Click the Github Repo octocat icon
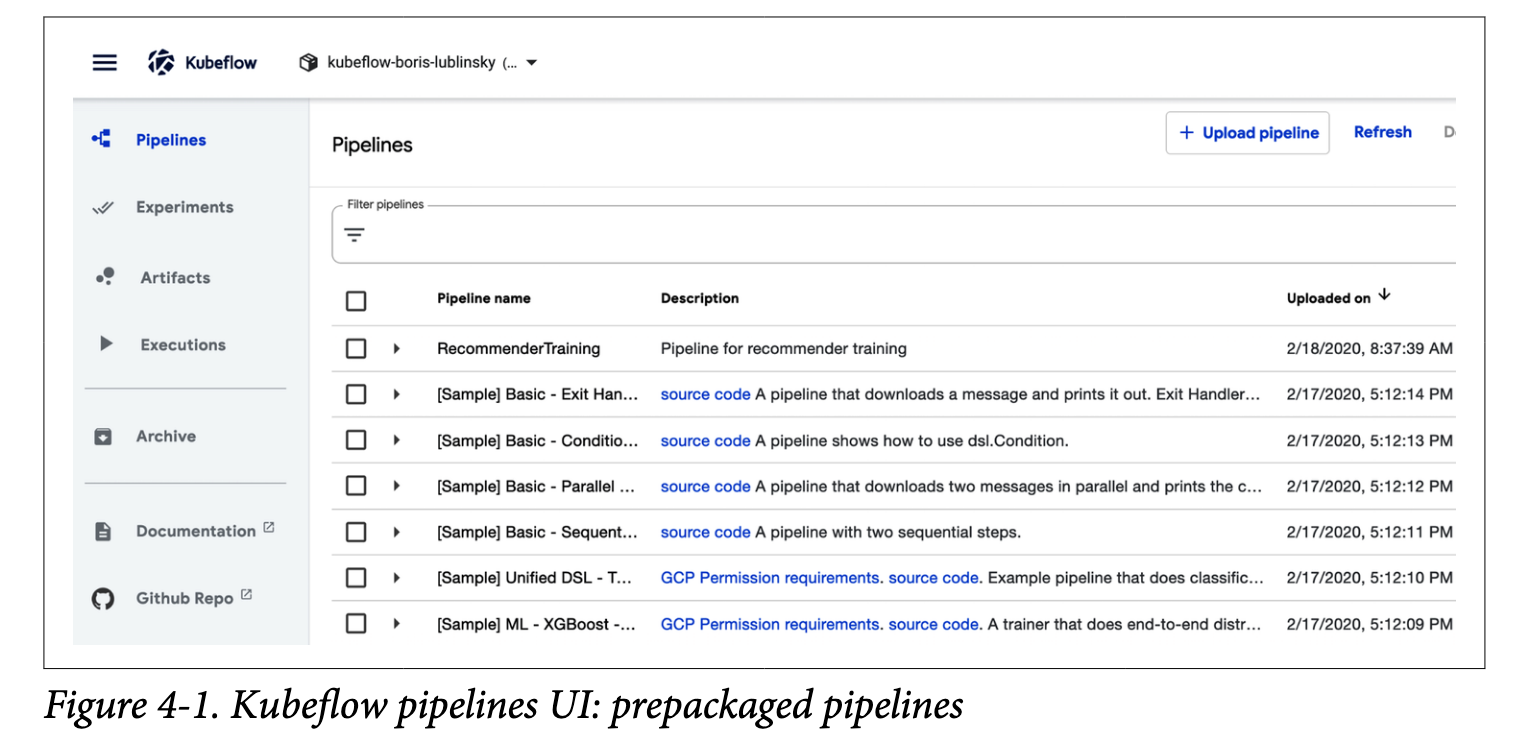This screenshot has width=1525, height=740. (x=103, y=599)
